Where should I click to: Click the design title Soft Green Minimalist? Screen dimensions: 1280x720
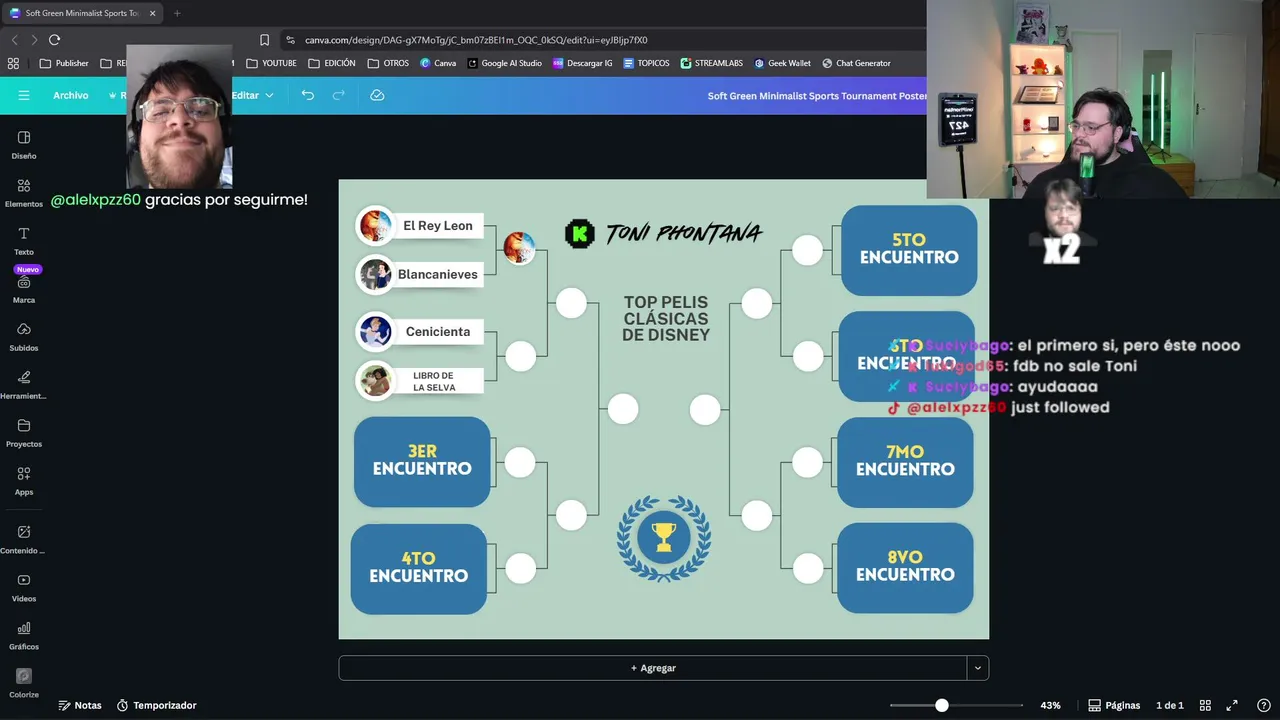point(816,96)
